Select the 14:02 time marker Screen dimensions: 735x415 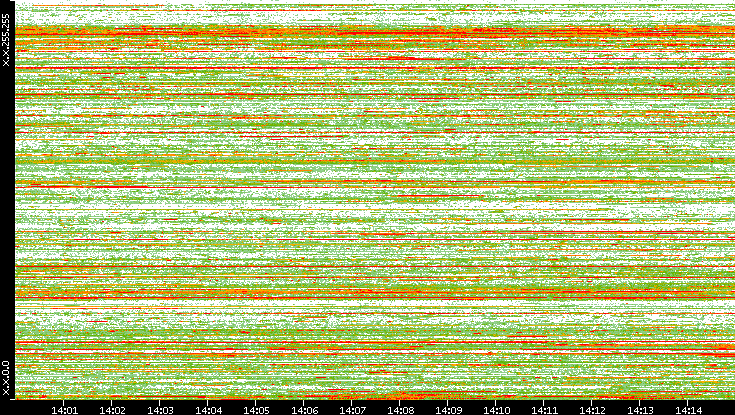click(113, 409)
